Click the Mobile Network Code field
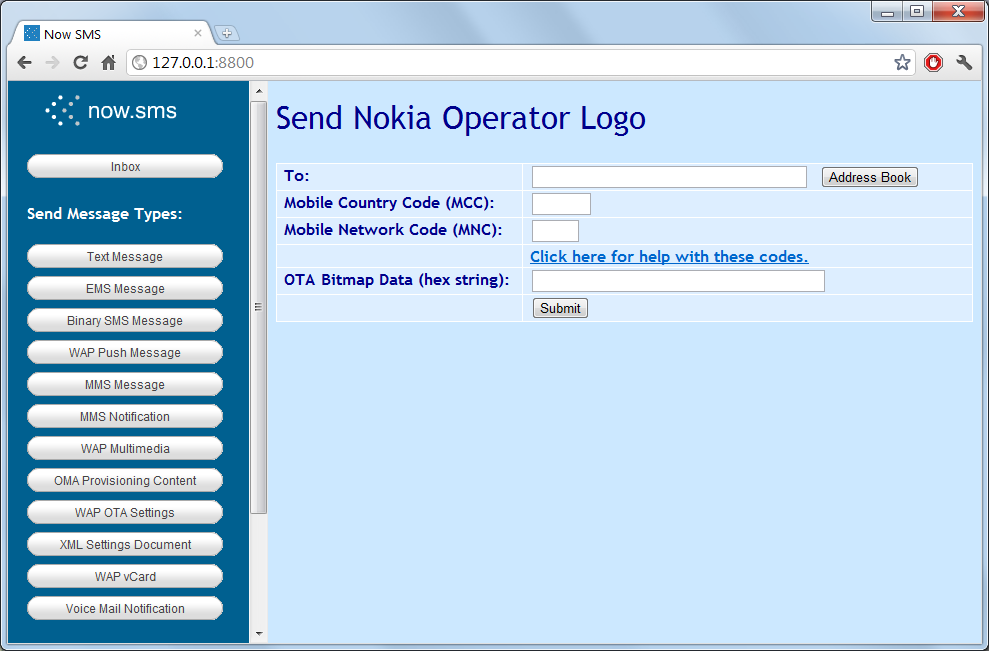989x651 pixels. tap(555, 231)
